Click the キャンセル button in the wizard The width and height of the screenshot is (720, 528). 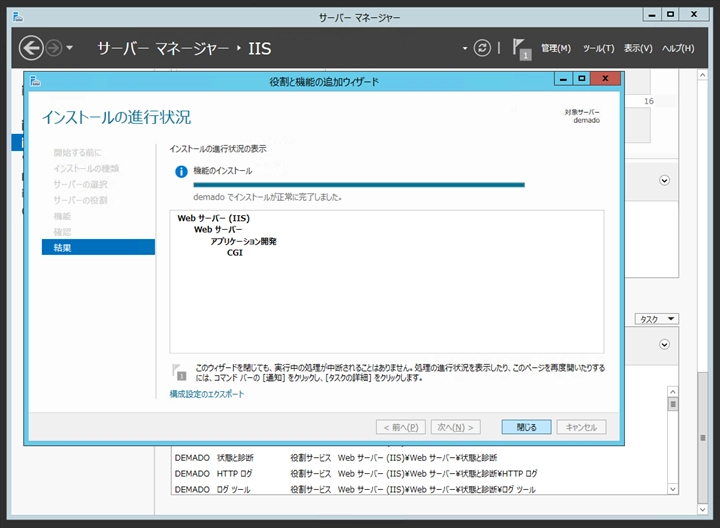click(581, 427)
